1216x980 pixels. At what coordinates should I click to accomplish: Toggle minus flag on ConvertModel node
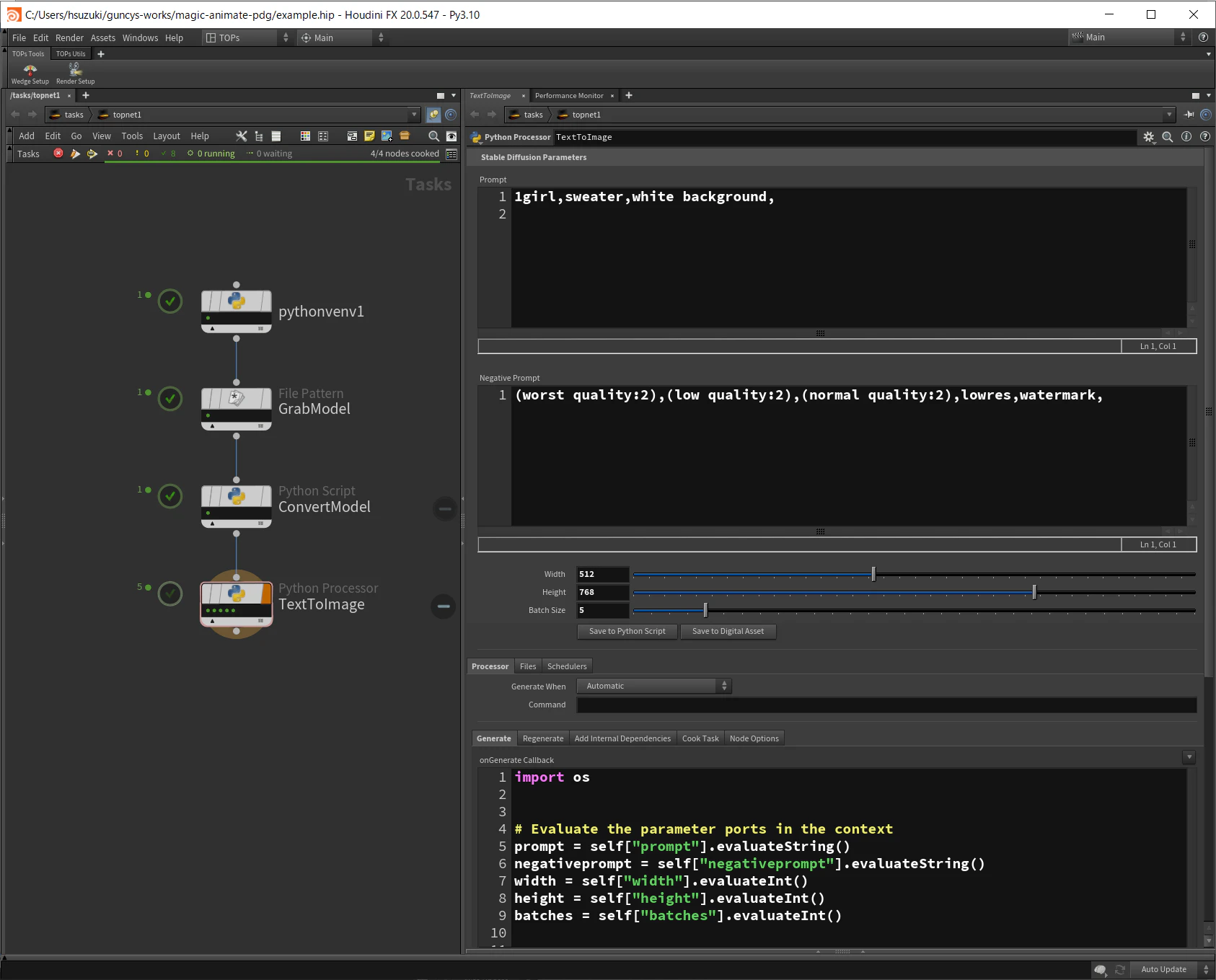click(445, 508)
